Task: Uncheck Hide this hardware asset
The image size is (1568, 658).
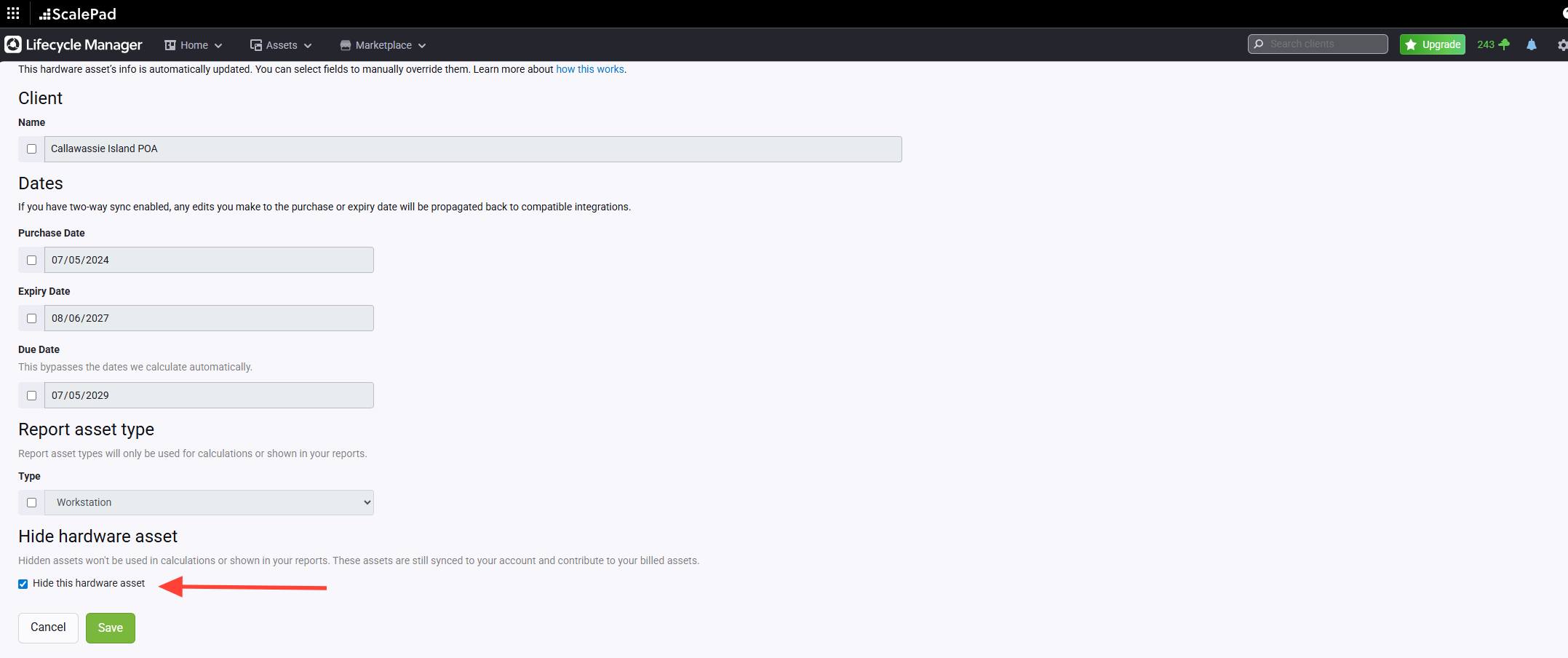Action: pyautogui.click(x=23, y=584)
